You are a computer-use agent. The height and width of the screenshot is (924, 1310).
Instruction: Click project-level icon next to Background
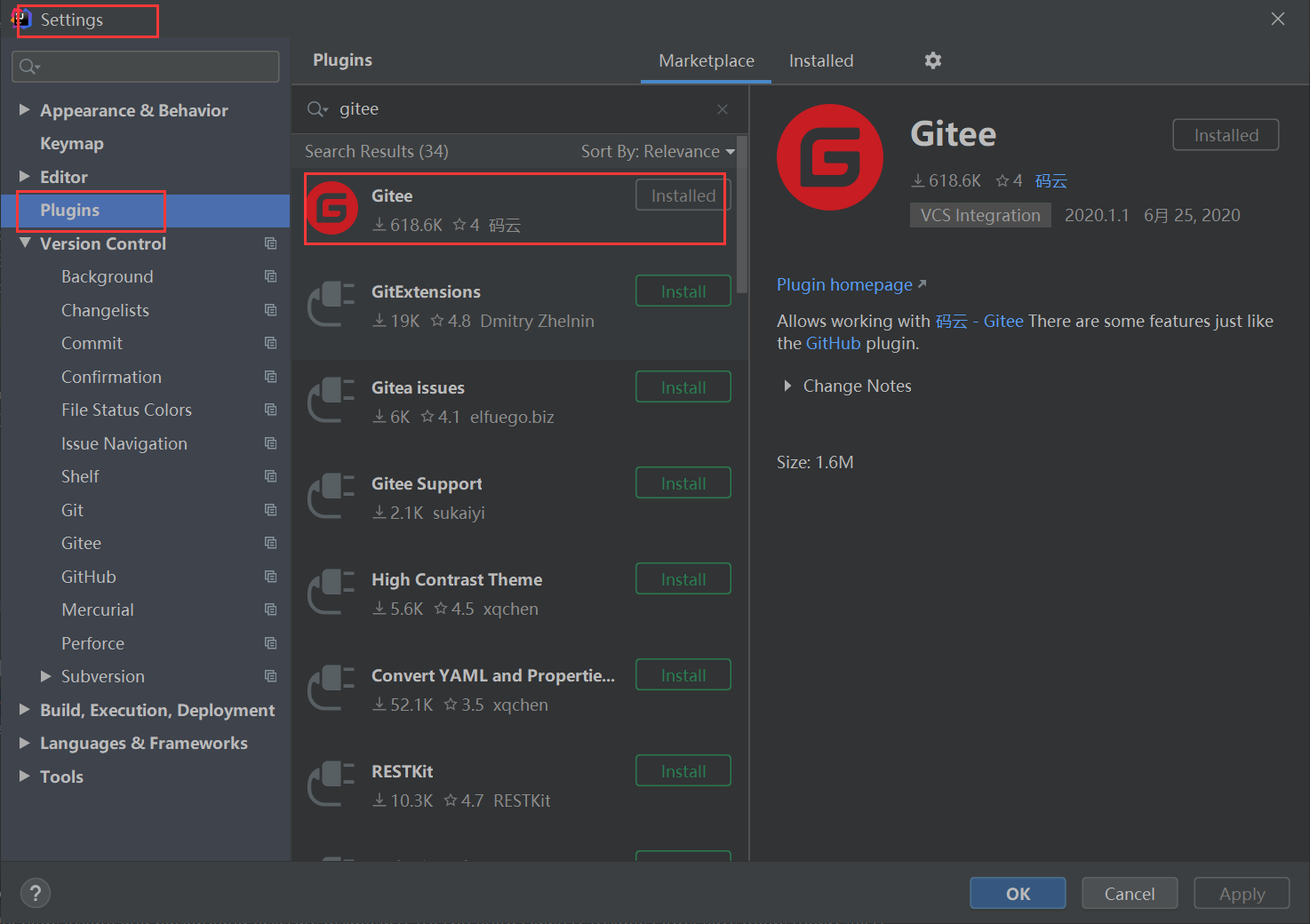pyautogui.click(x=271, y=276)
